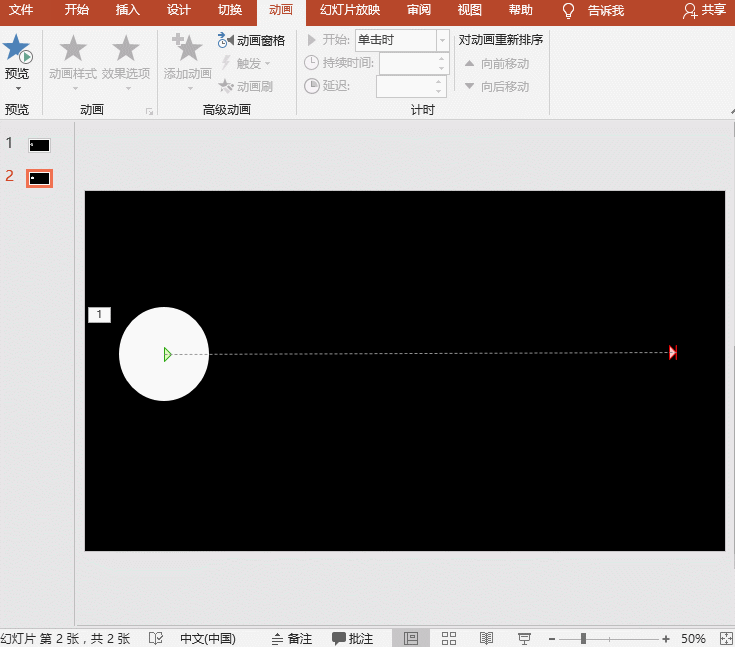Click Move Later in reorder section
This screenshot has width=735, height=647.
coord(497,87)
